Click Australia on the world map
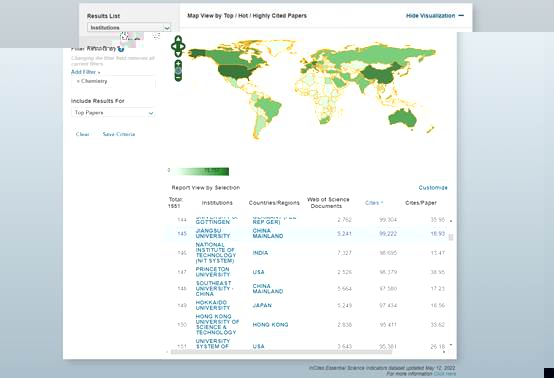Image resolution: width=554 pixels, height=378 pixels. click(403, 118)
